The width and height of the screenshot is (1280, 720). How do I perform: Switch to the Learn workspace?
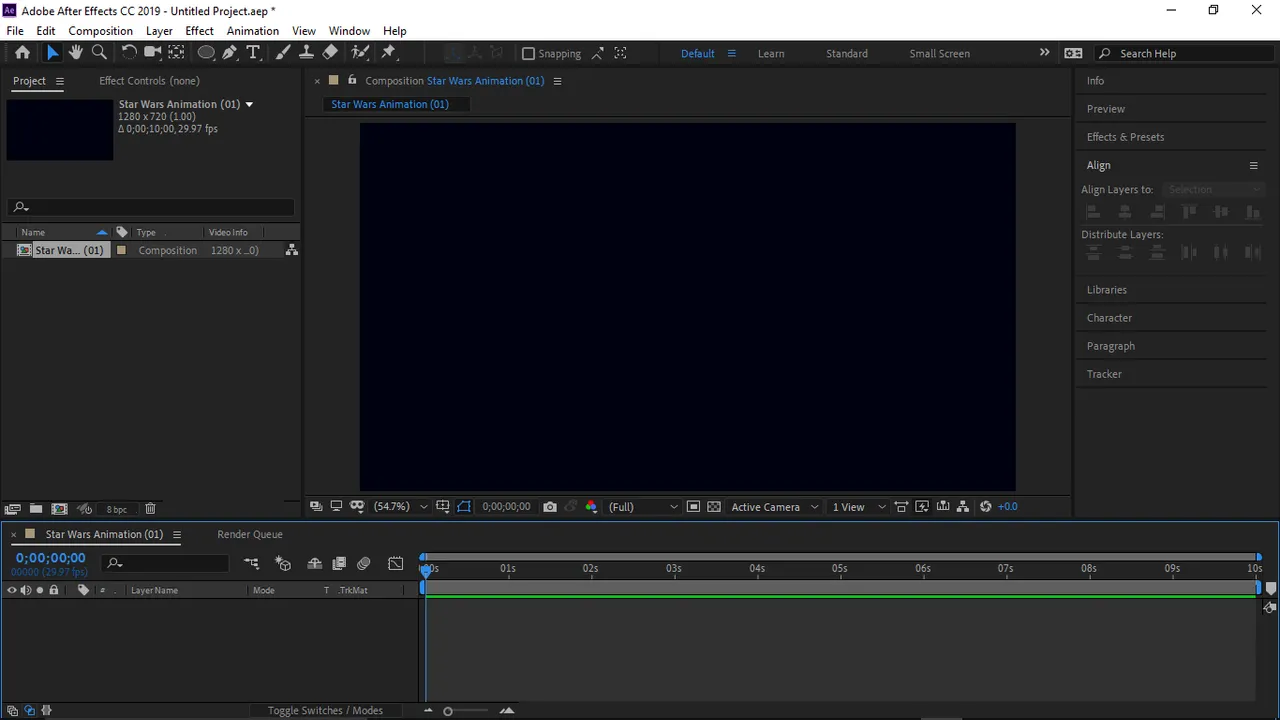click(771, 54)
